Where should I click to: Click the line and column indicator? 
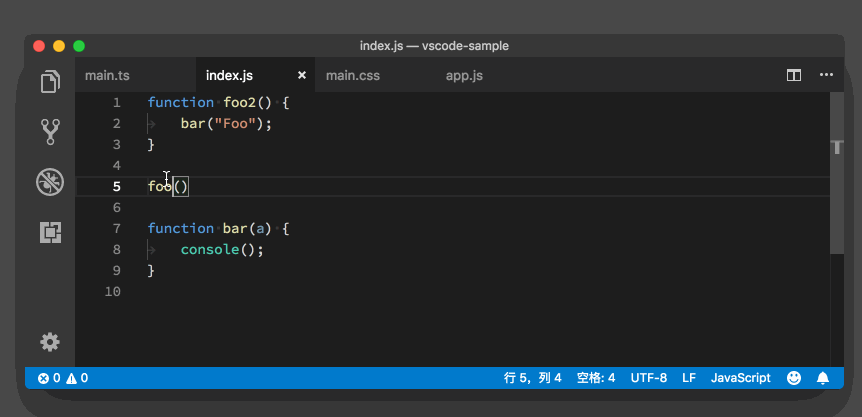533,378
